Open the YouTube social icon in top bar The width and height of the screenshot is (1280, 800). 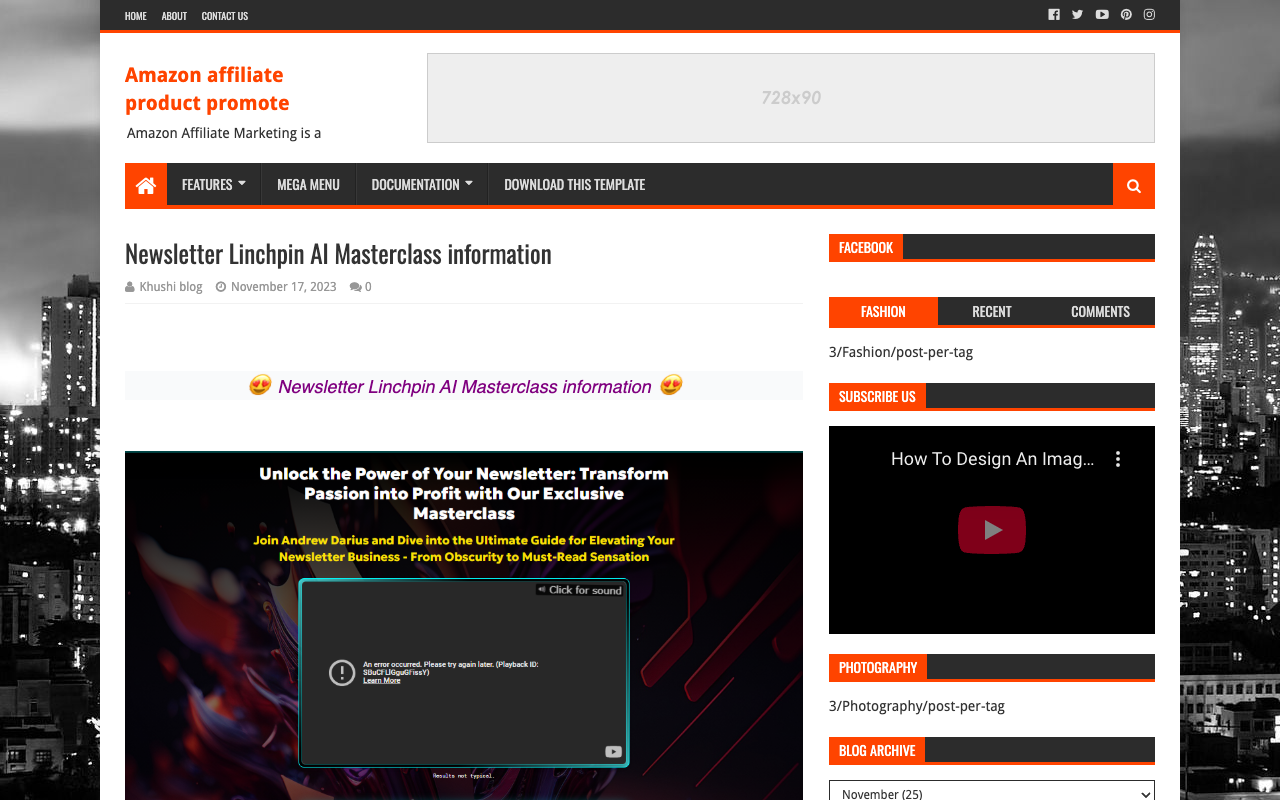tap(1102, 15)
